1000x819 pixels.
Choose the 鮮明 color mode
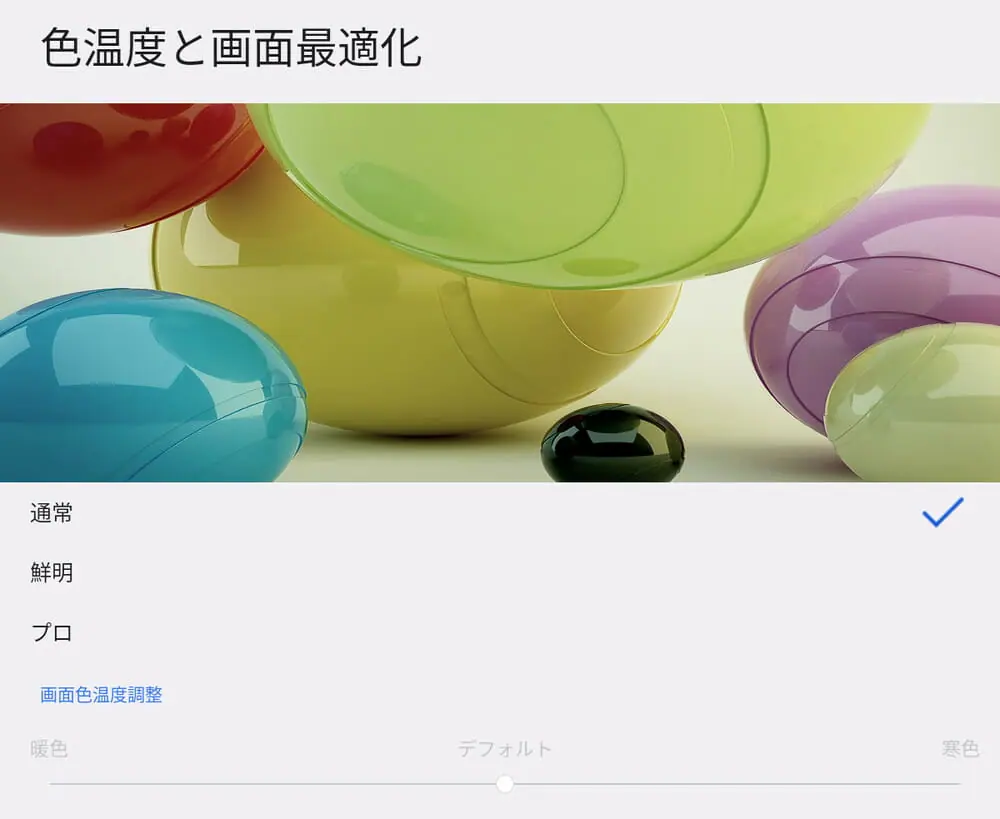500,572
